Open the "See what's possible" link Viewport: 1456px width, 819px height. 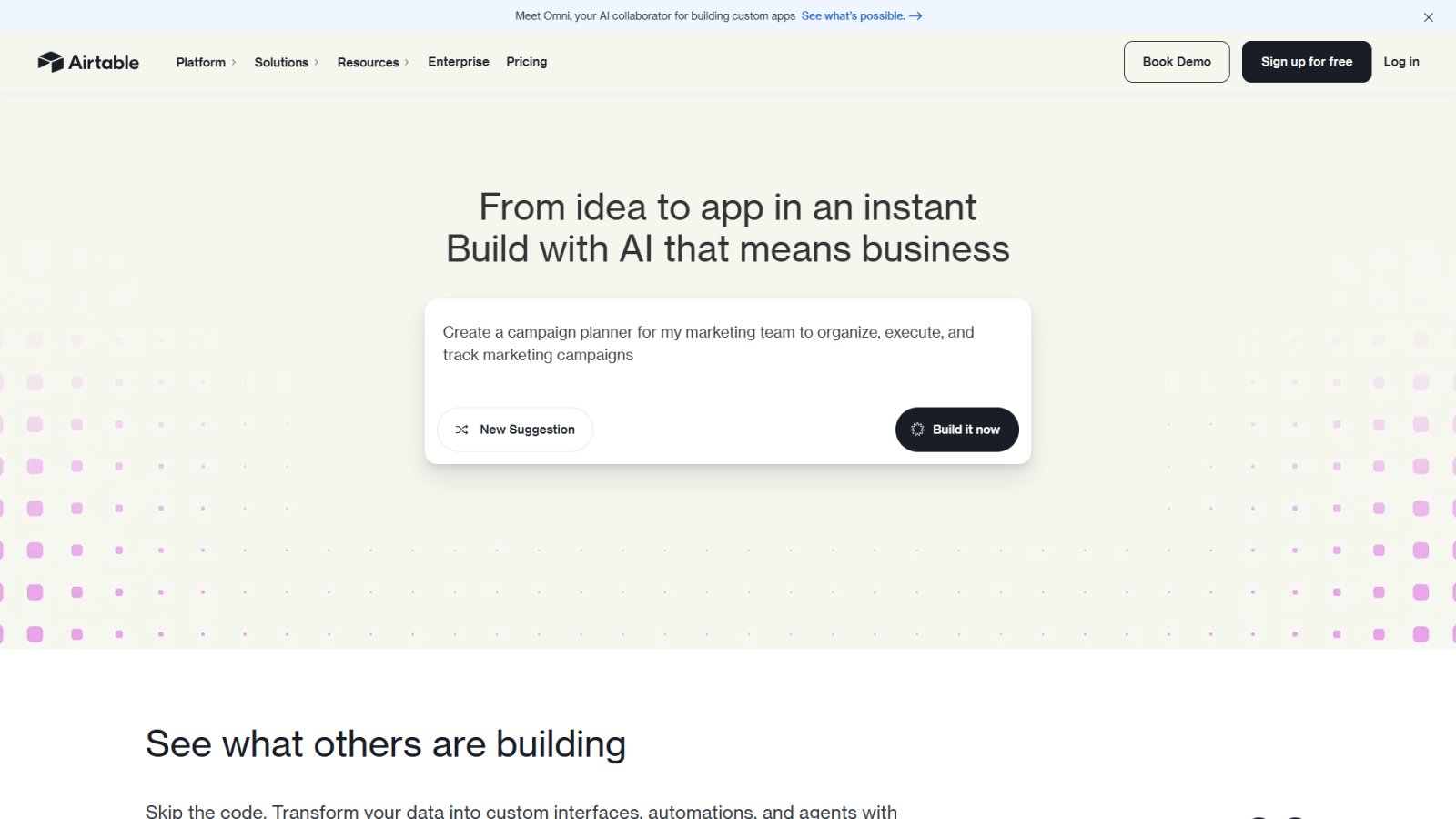(x=852, y=15)
